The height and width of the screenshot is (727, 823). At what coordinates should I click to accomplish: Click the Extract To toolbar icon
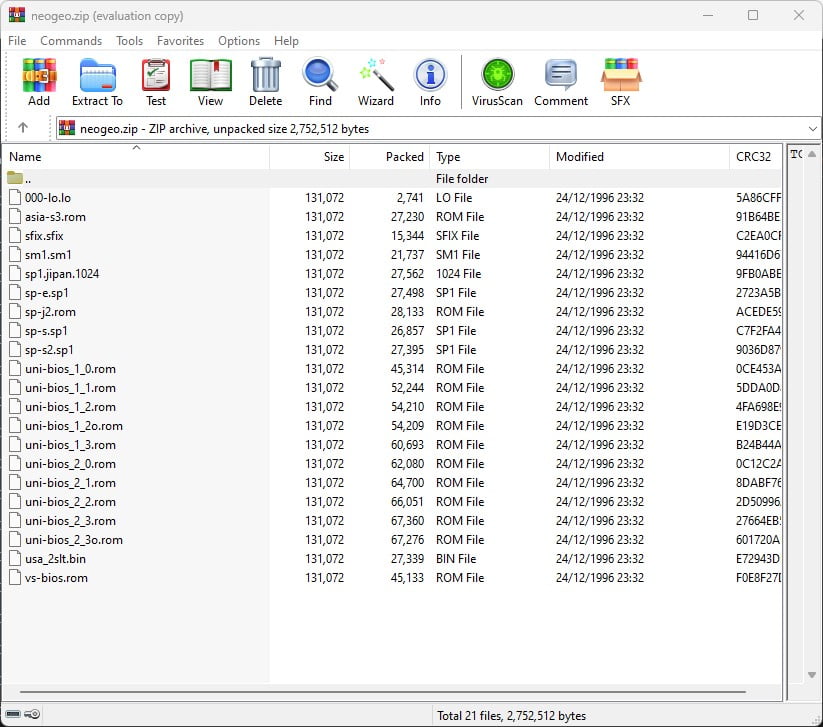98,75
